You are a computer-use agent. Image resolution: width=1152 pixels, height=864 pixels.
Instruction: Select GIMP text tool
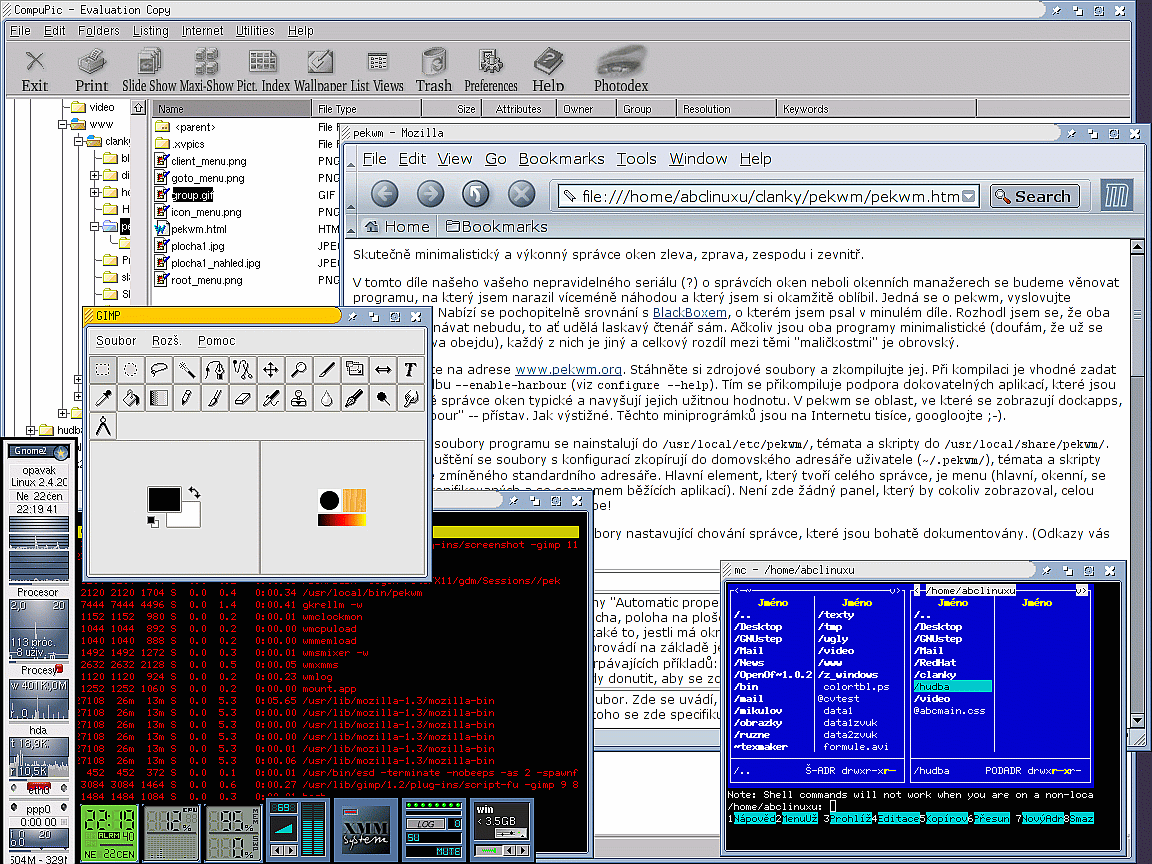[x=410, y=370]
